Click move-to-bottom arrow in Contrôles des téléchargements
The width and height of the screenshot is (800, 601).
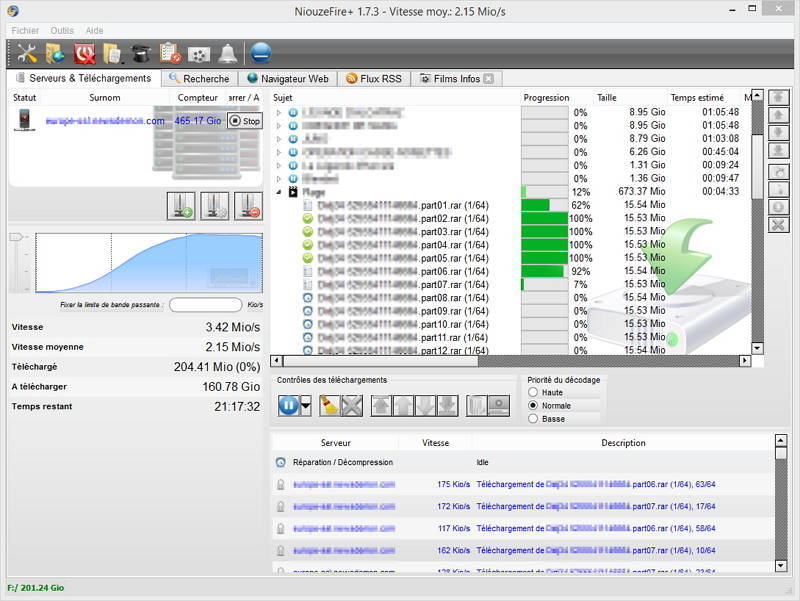[447, 406]
